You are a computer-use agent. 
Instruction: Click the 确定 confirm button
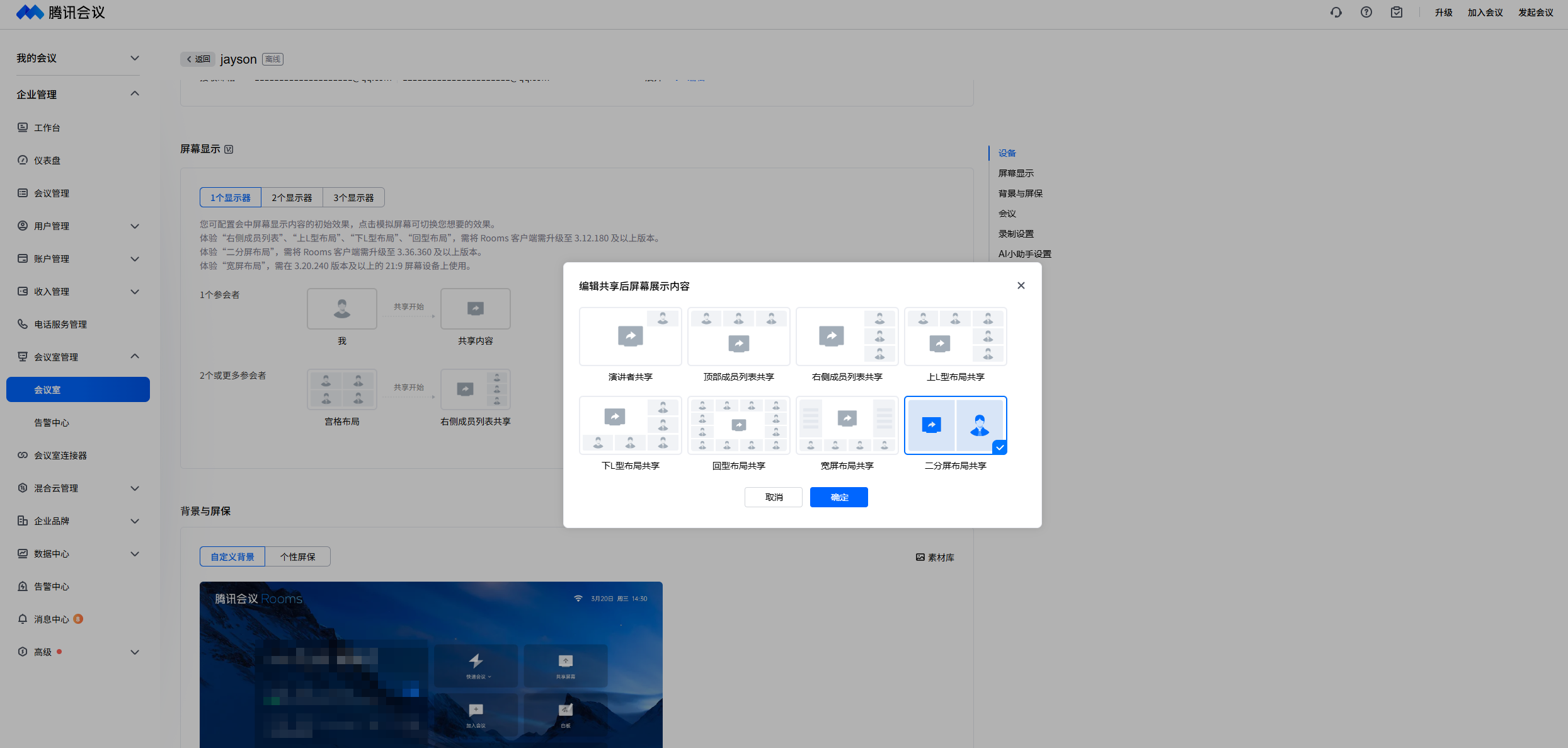coord(838,497)
